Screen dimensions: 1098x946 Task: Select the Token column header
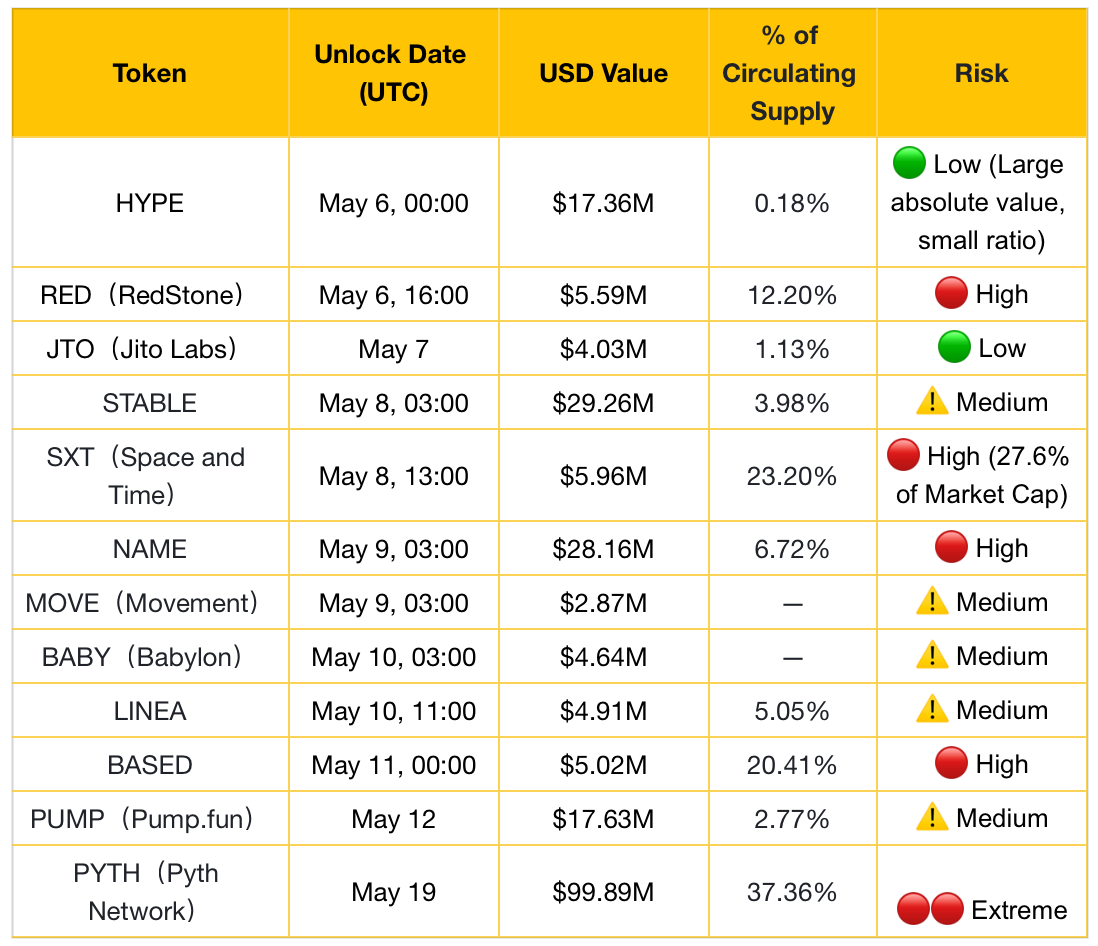click(150, 73)
